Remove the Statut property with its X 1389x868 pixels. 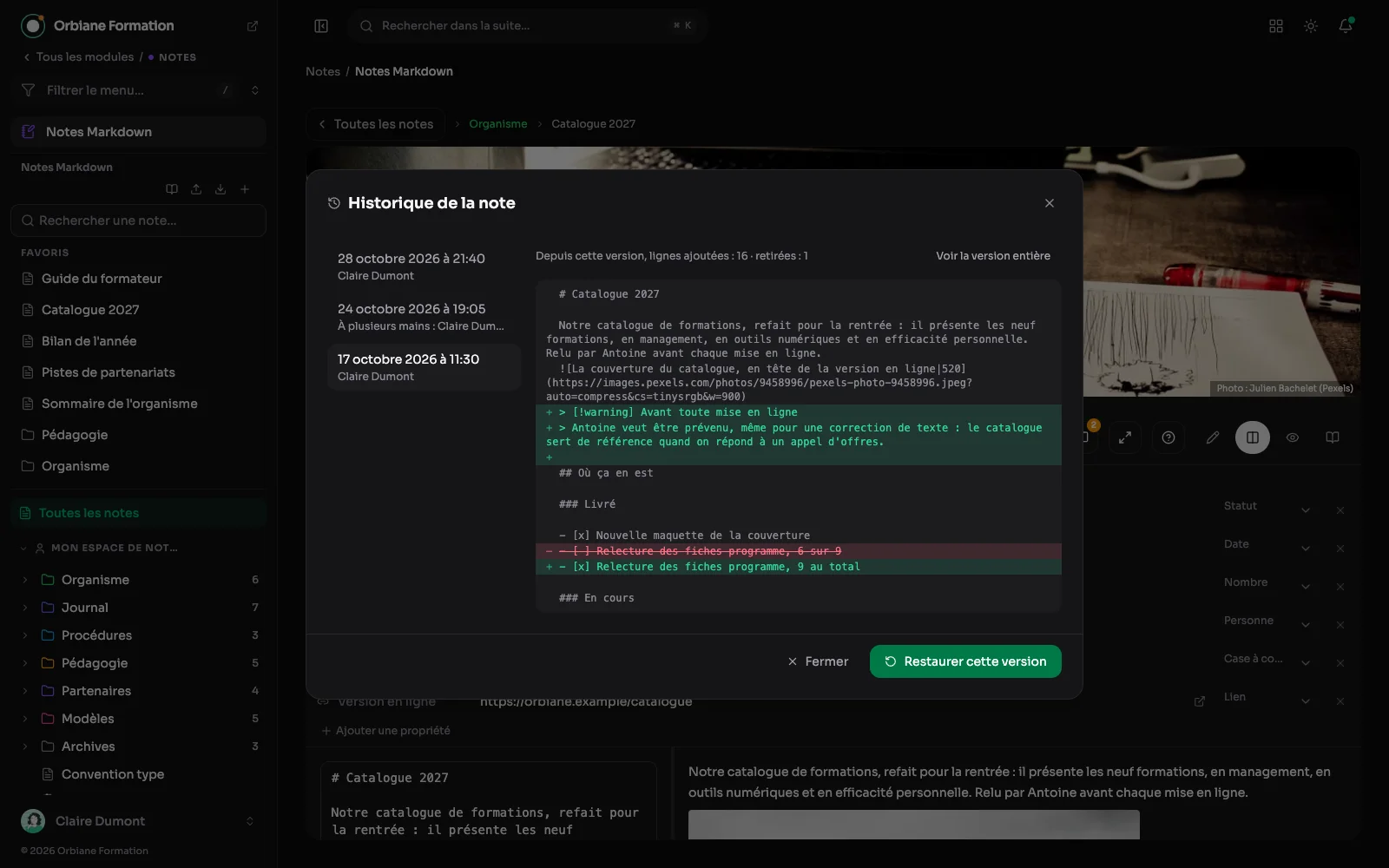click(1340, 510)
